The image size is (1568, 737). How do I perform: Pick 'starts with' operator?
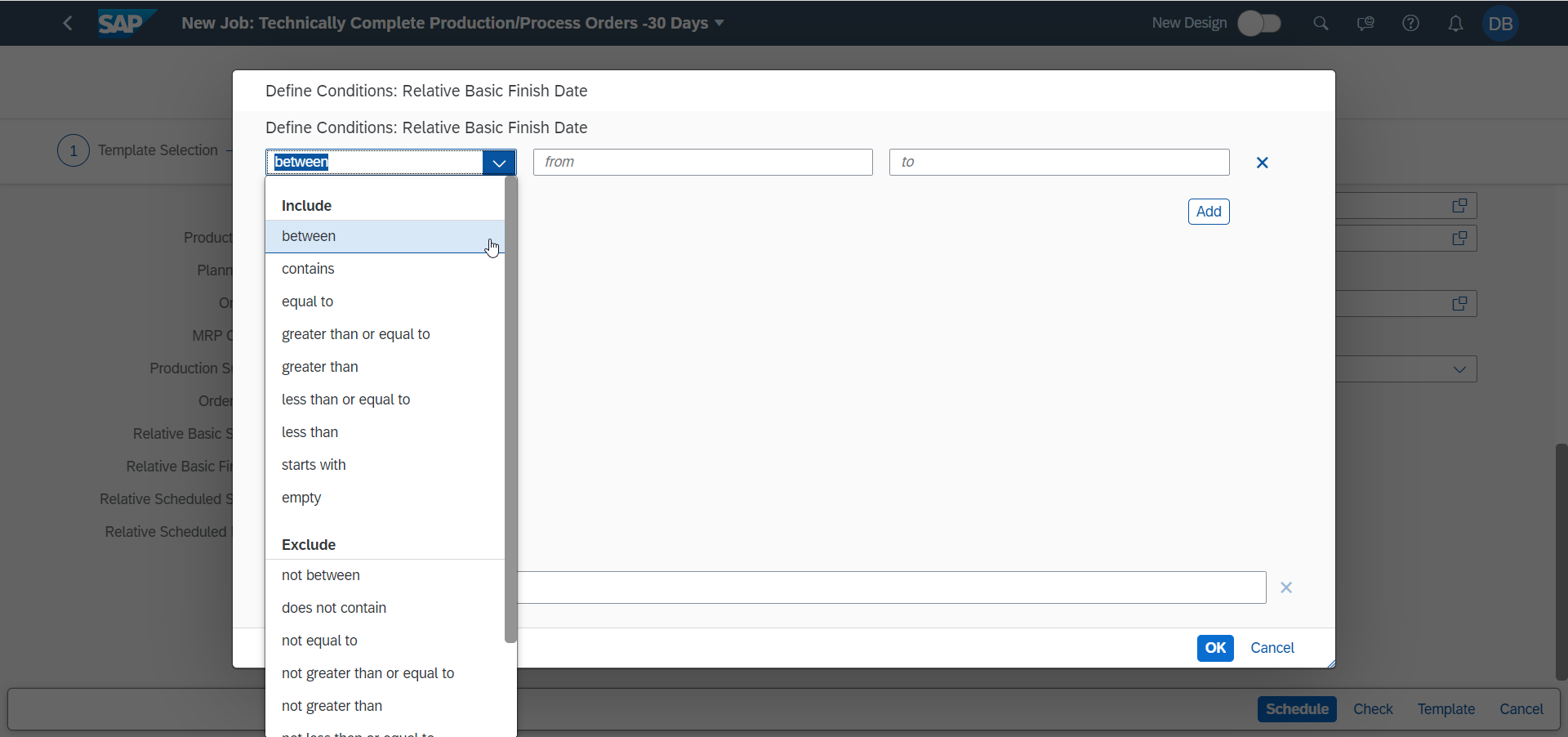coord(385,465)
